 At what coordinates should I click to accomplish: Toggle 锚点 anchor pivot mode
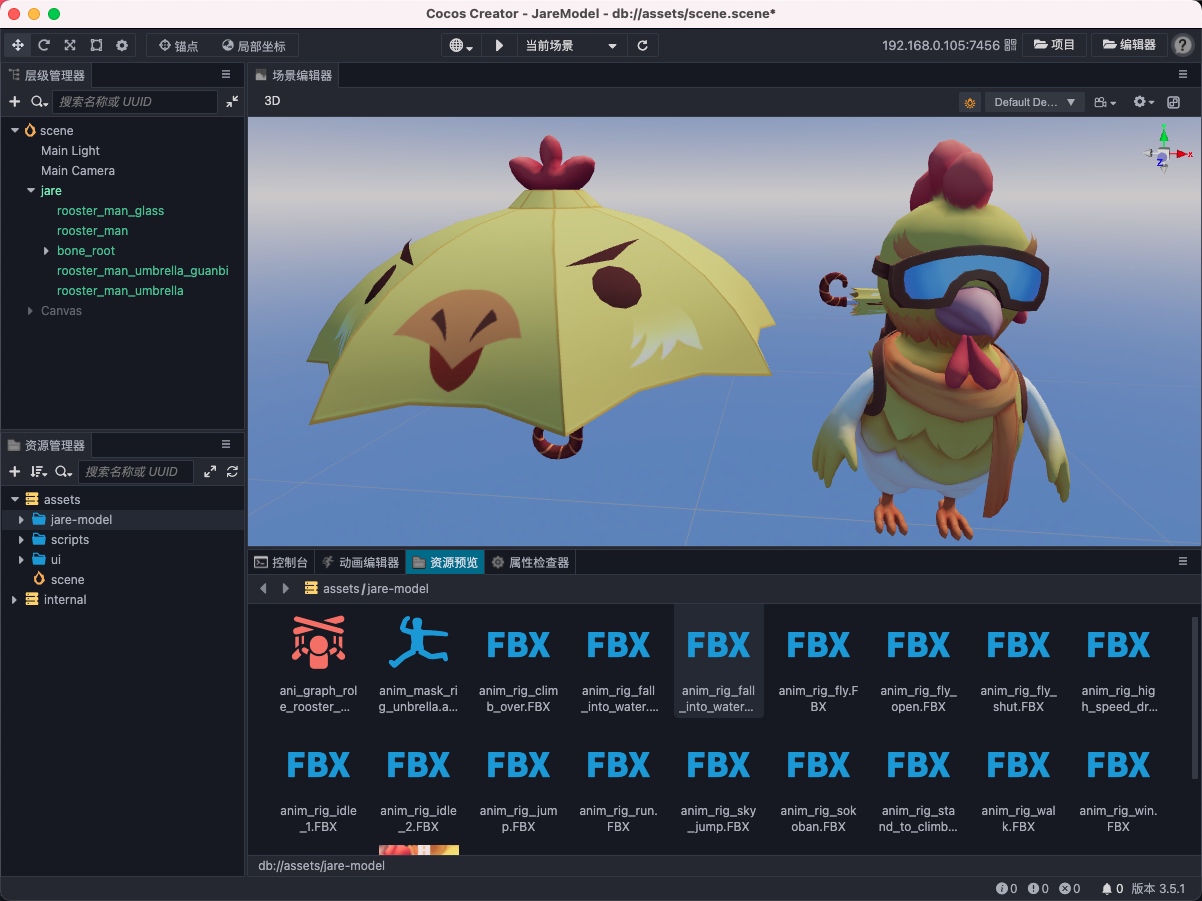pyautogui.click(x=180, y=45)
